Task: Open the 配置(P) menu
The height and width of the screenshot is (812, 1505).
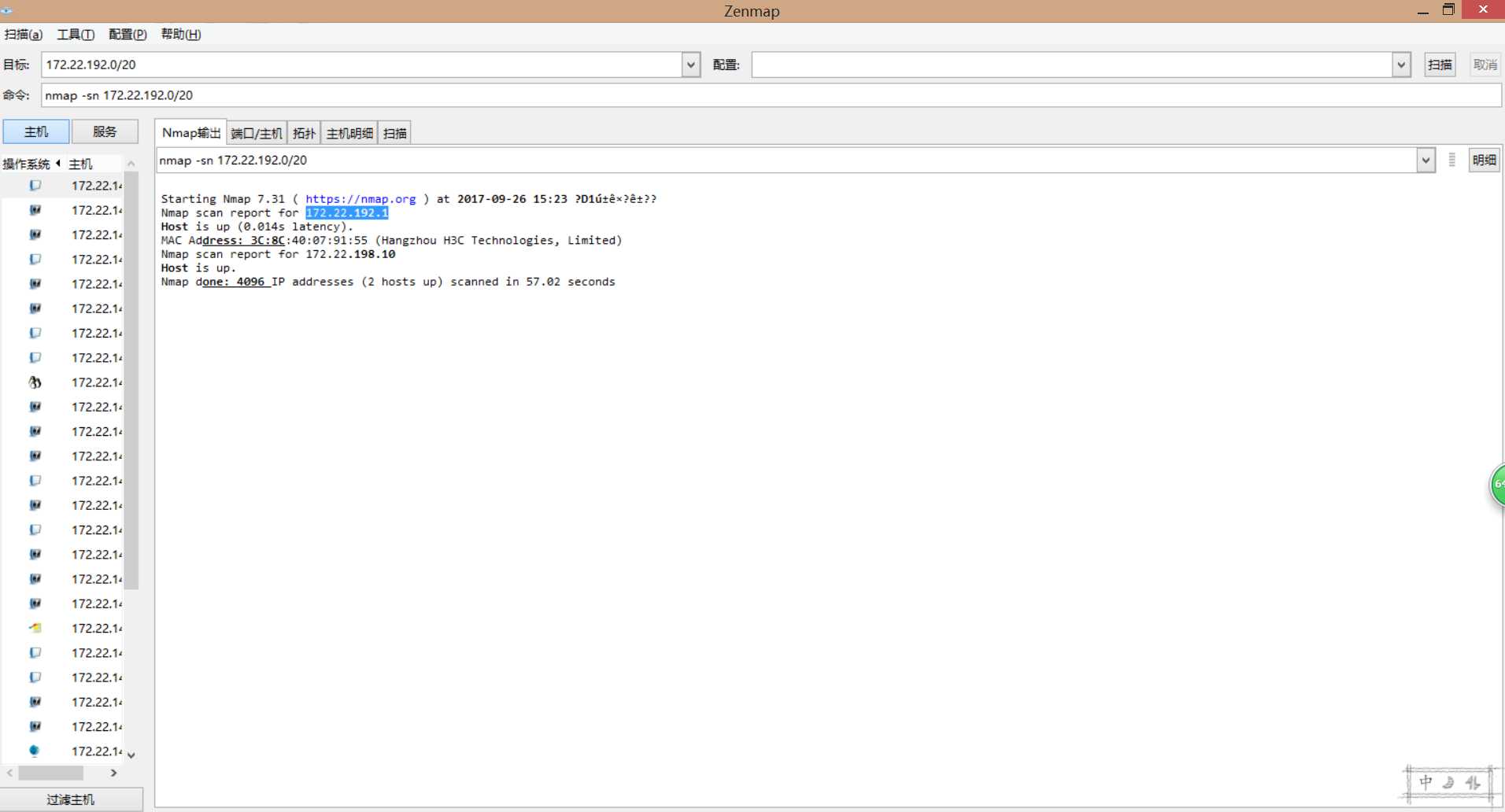Action: point(128,34)
